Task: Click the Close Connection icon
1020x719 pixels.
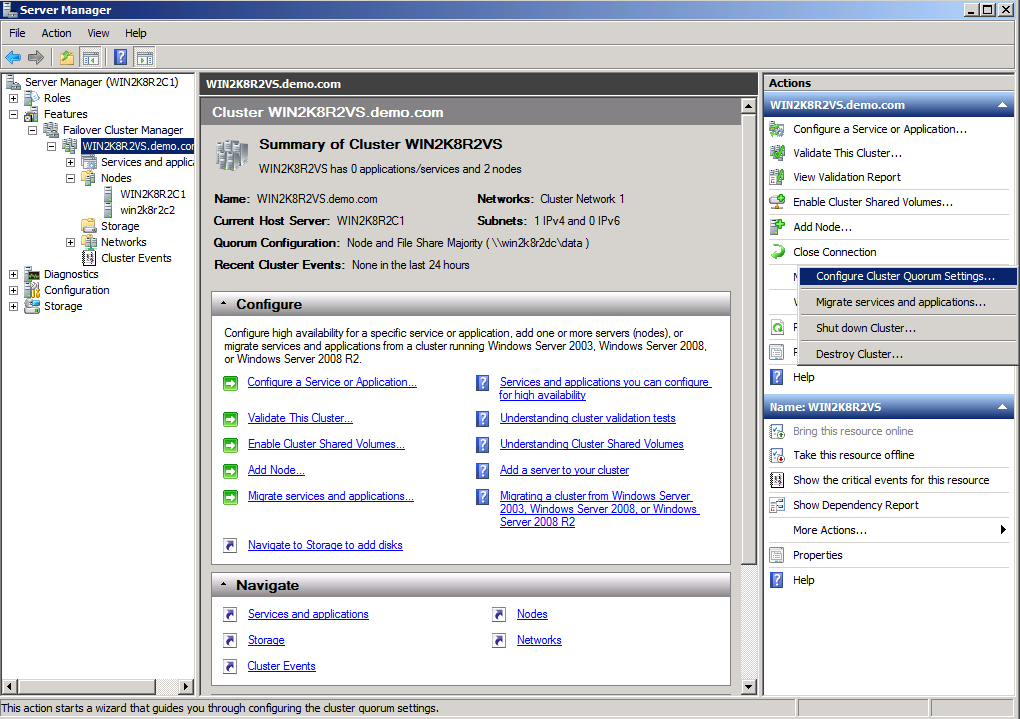Action: tap(778, 251)
